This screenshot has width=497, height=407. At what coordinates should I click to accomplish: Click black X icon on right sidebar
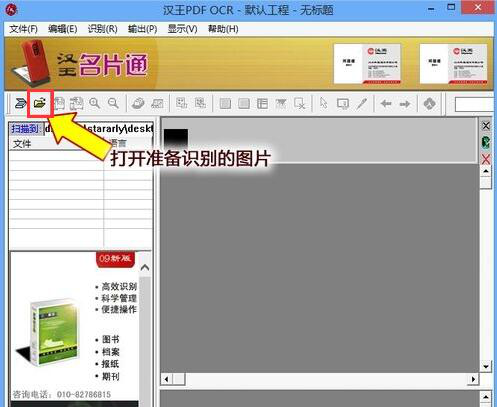pyautogui.click(x=486, y=126)
